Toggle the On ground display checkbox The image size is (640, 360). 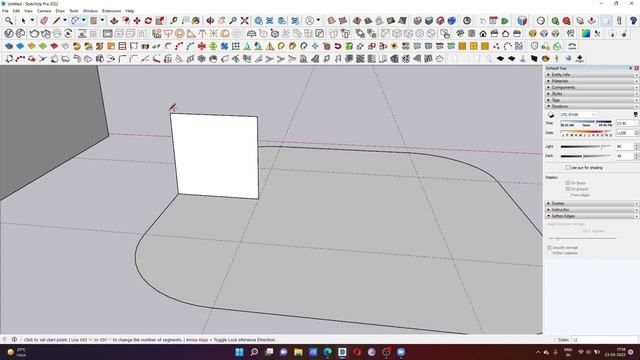pos(567,189)
